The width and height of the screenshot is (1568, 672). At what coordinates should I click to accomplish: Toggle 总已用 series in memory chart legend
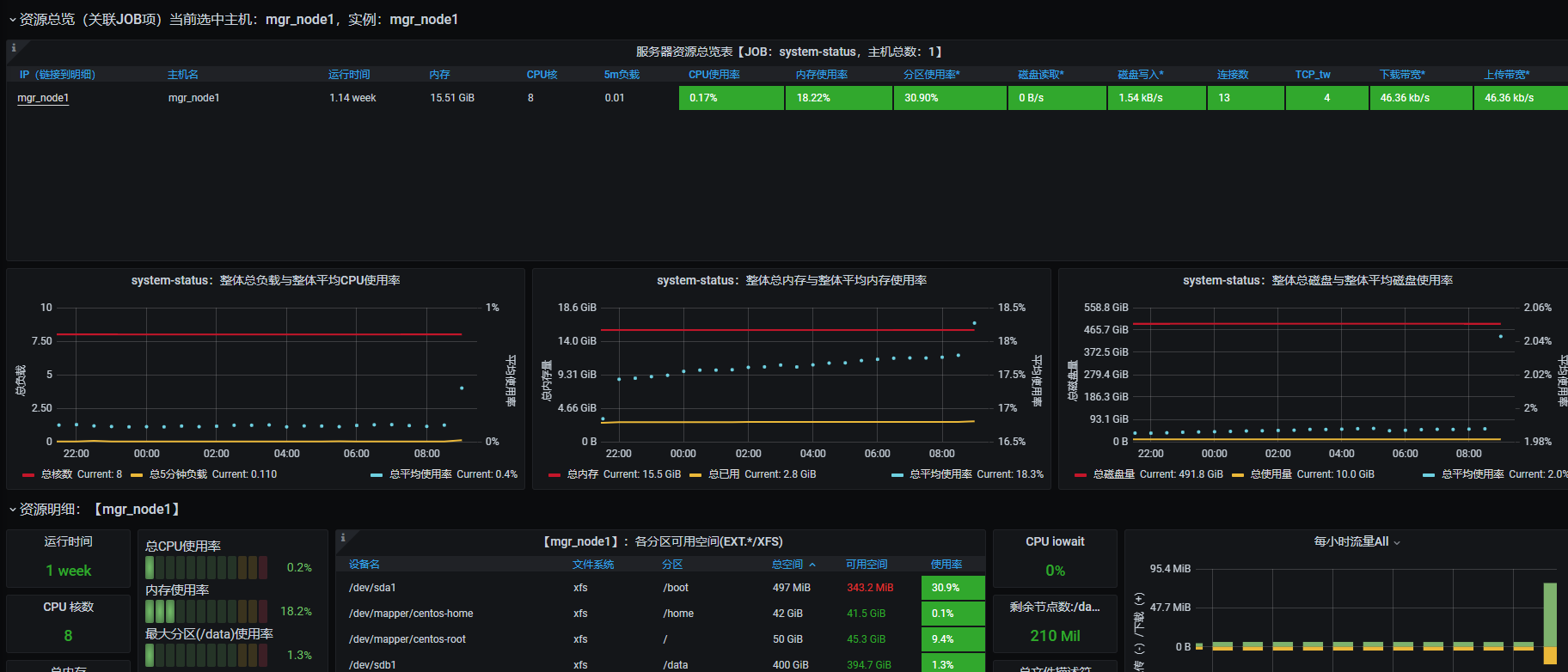724,474
